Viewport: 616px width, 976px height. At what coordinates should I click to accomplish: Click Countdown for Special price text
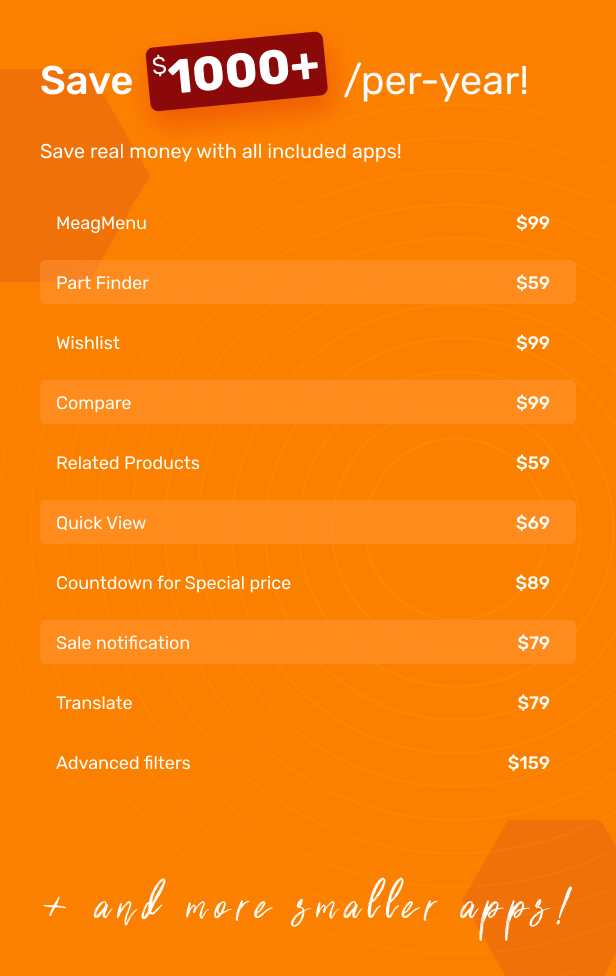click(174, 583)
